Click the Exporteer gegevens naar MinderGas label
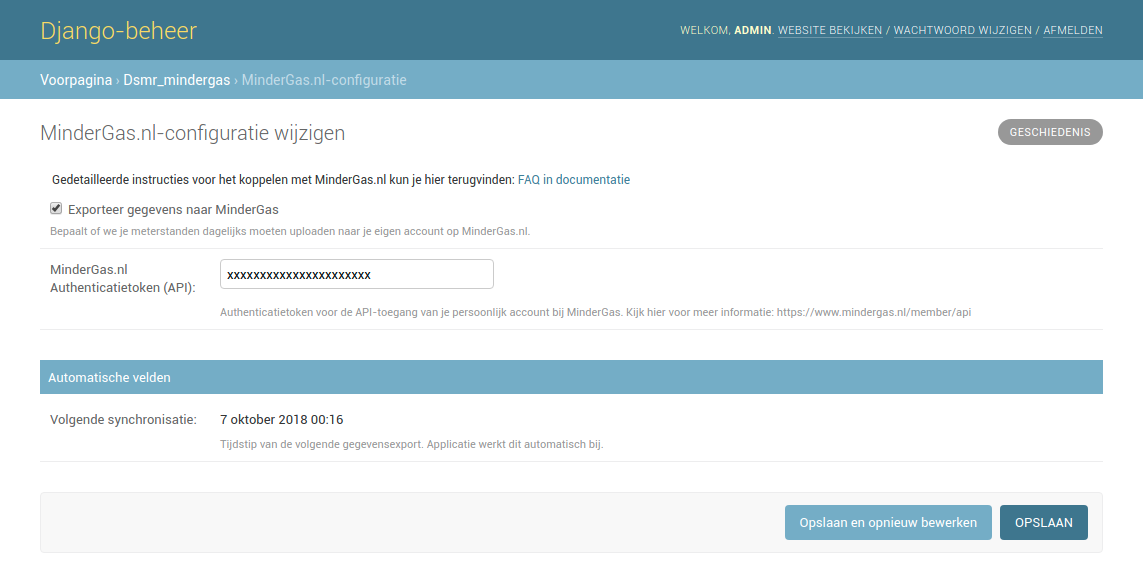 click(173, 210)
